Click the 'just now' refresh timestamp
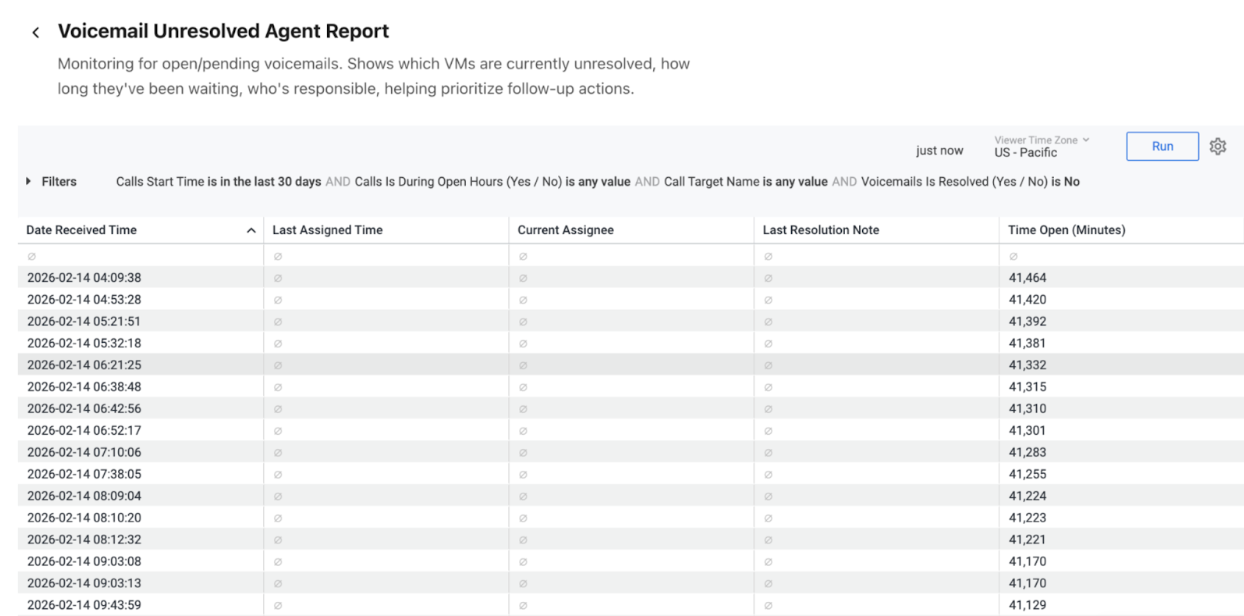Screen dimensions: 1244x616 (x=938, y=149)
